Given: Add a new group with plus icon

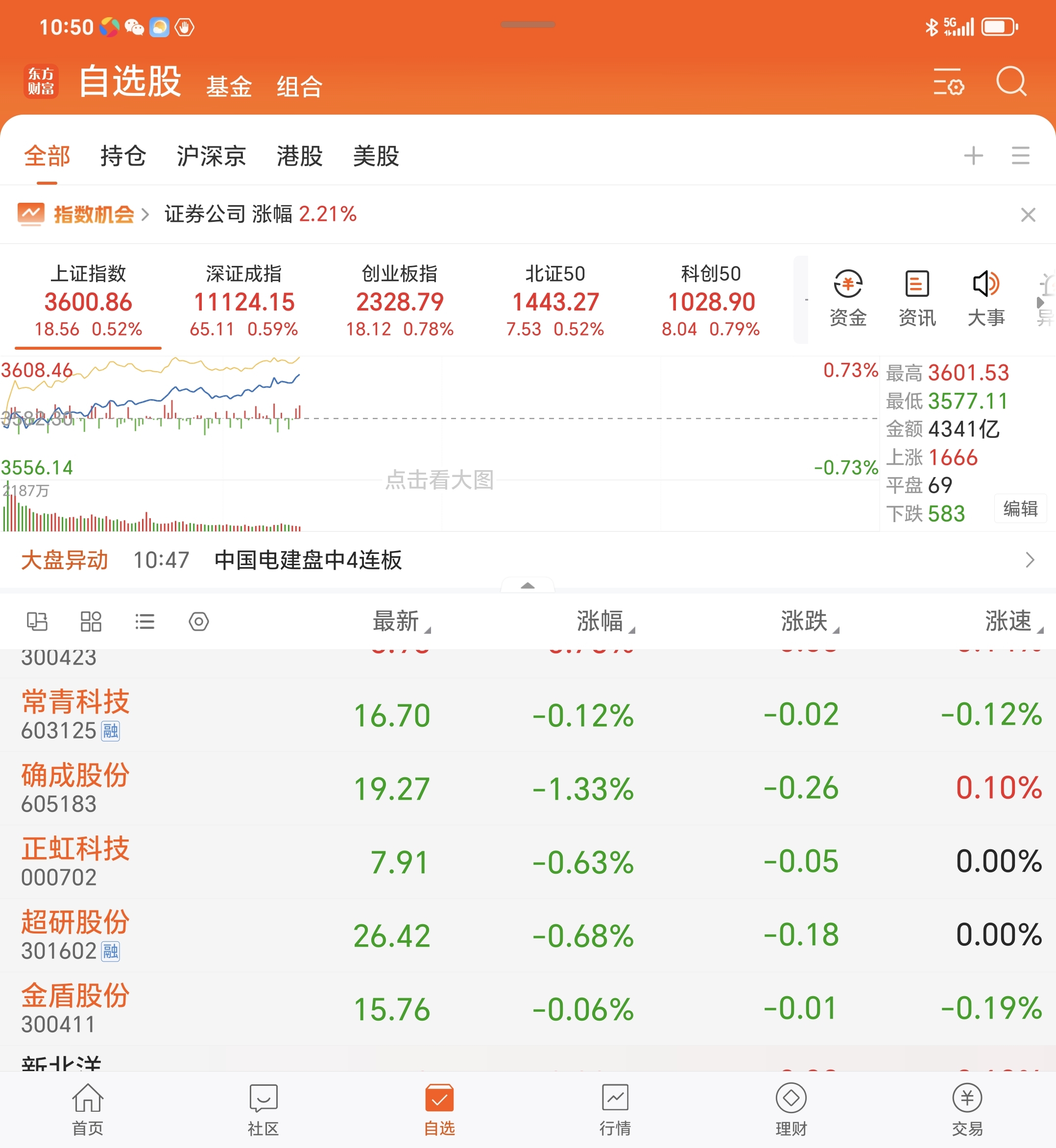Looking at the screenshot, I should coord(973,155).
